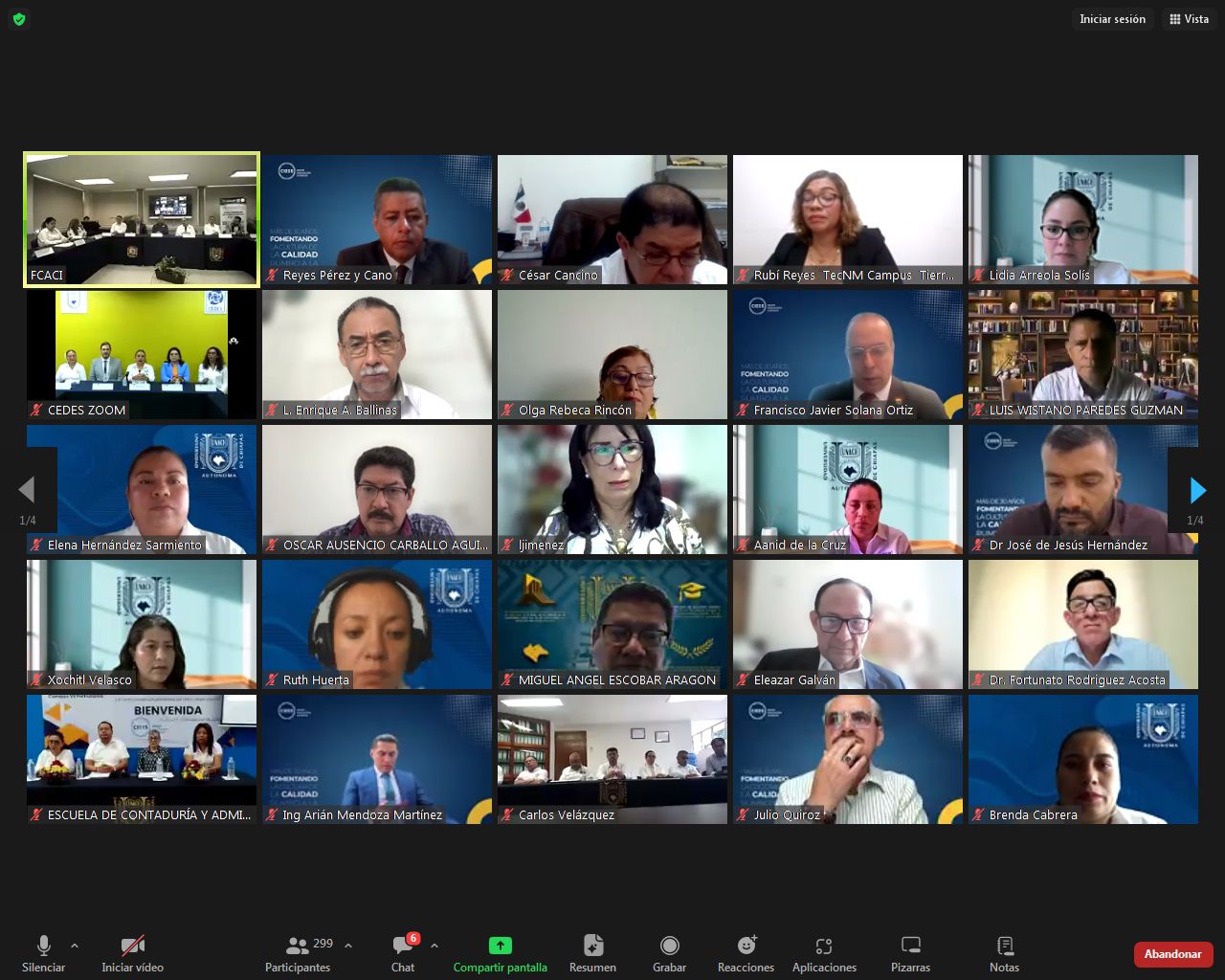Click the Iniciar sesión button
Viewport: 1225px width, 980px height.
[1112, 19]
